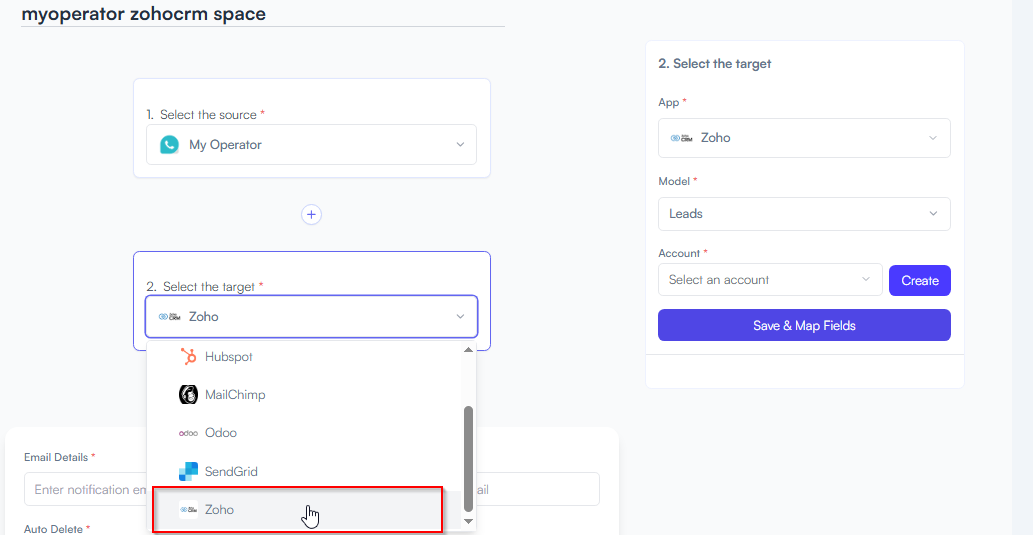The image size is (1033, 535).
Task: Focus the Email Details notification input
Action: (x=85, y=489)
